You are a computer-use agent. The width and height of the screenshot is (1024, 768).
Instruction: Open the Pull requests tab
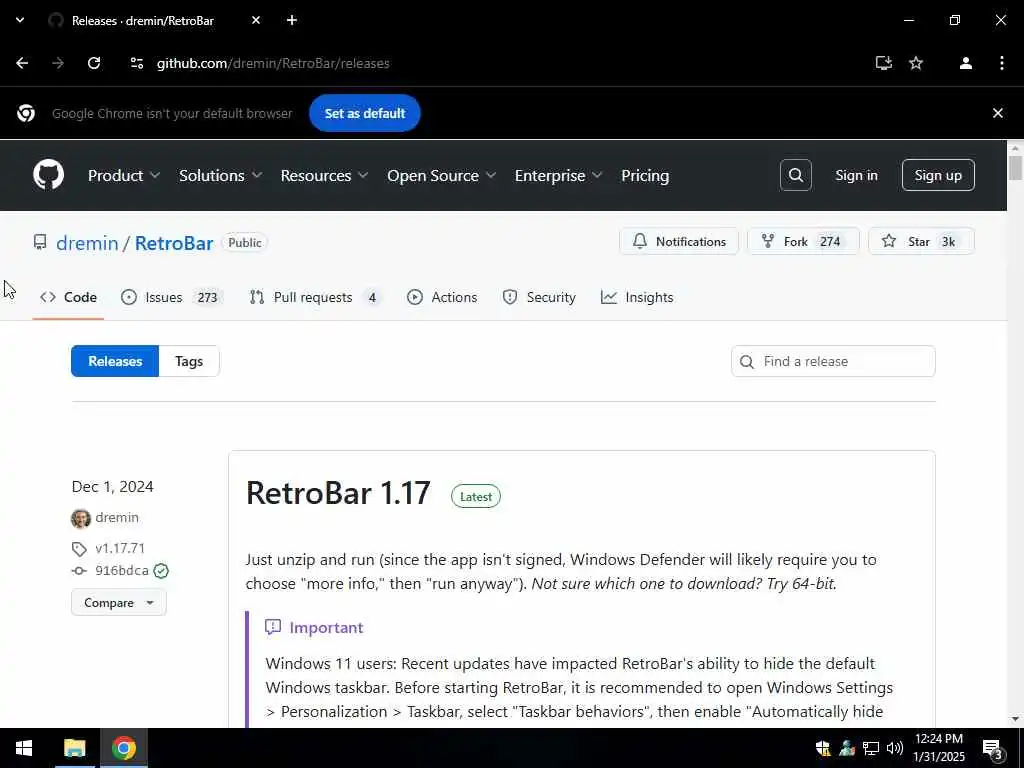coord(315,297)
